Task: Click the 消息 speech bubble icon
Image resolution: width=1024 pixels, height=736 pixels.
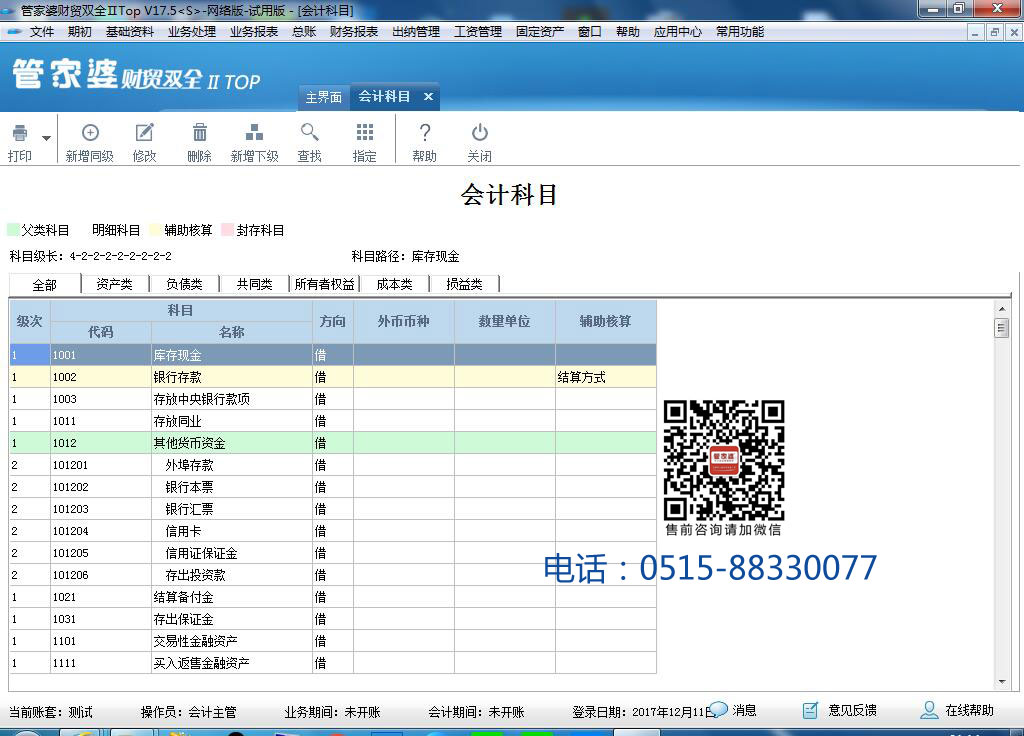Action: click(718, 709)
